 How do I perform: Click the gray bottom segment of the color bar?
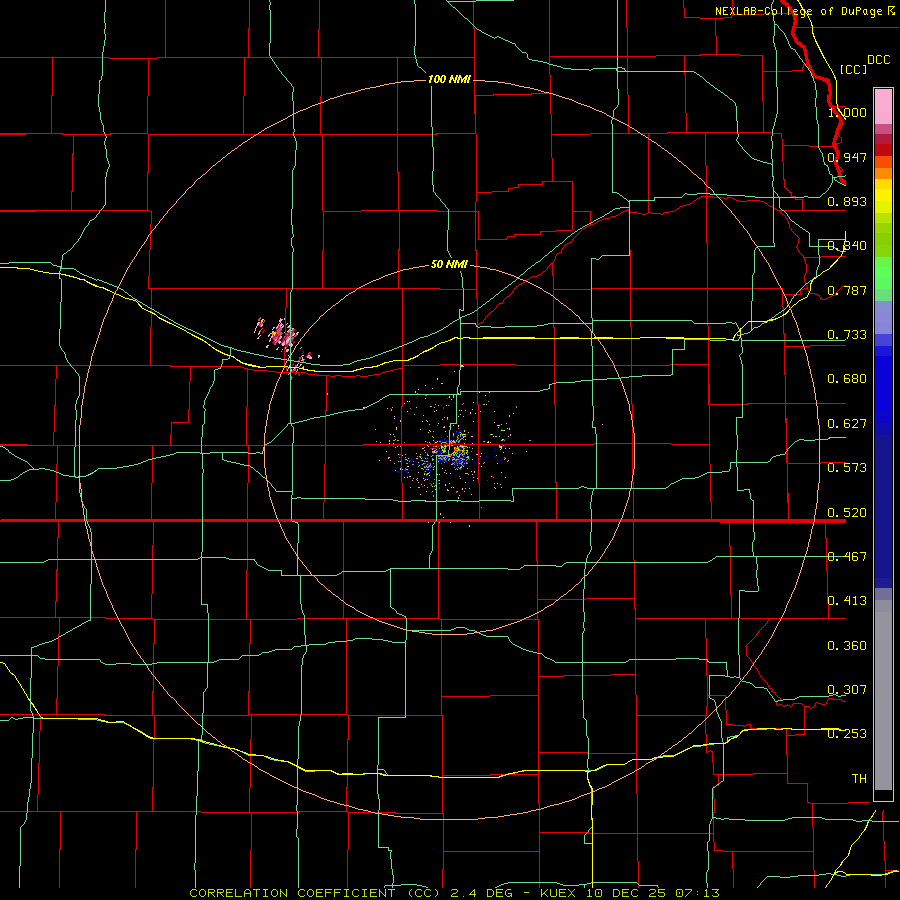[x=883, y=695]
